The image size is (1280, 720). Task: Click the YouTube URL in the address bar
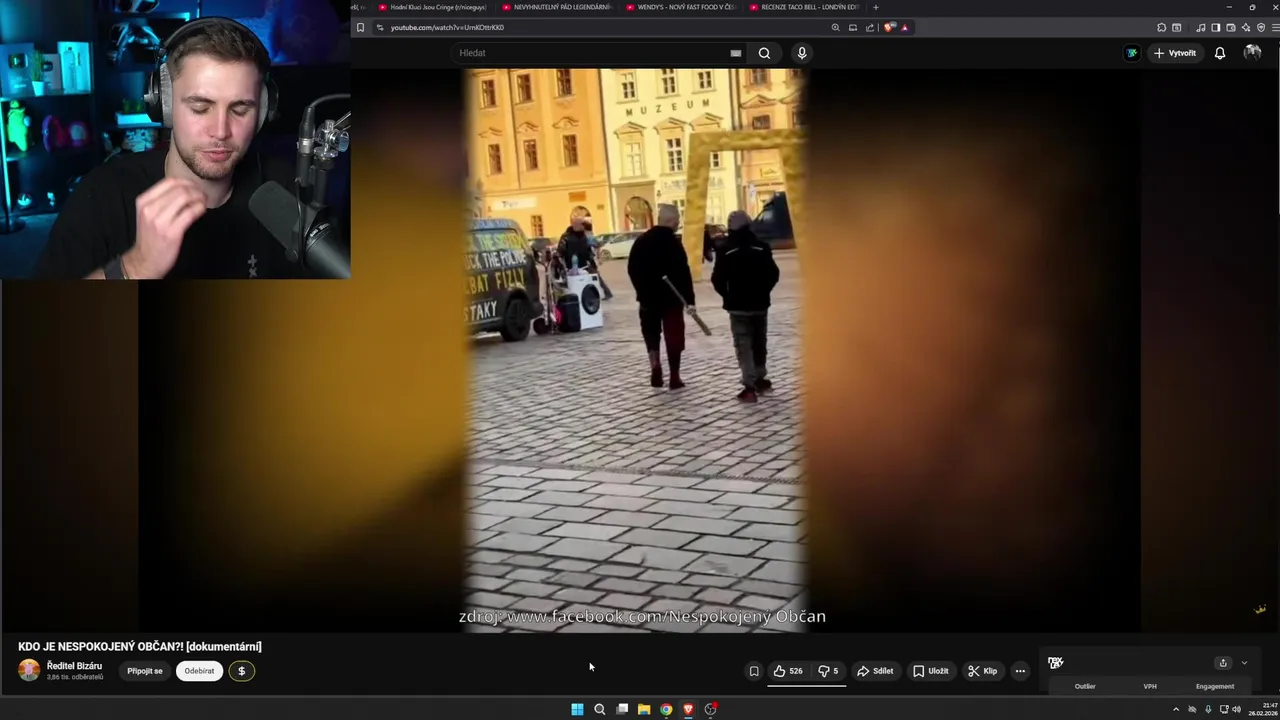pos(447,28)
